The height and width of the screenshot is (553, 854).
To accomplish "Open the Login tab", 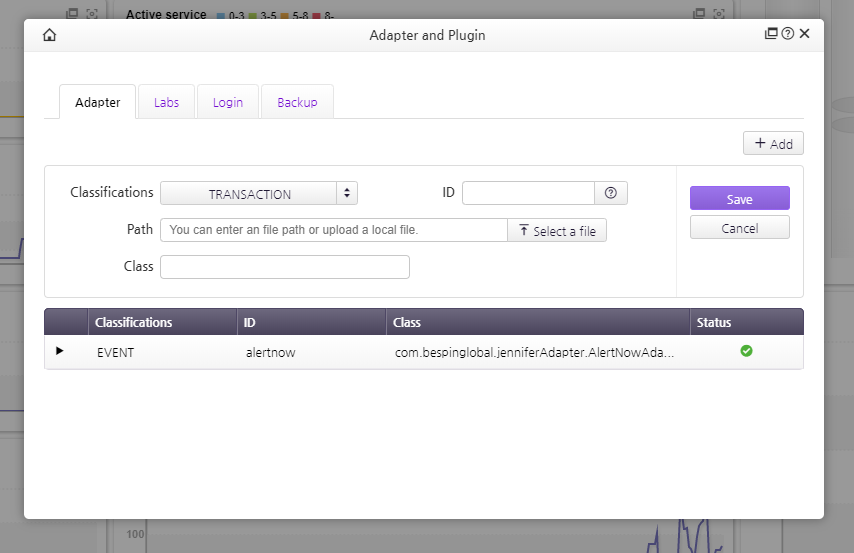I will click(228, 102).
